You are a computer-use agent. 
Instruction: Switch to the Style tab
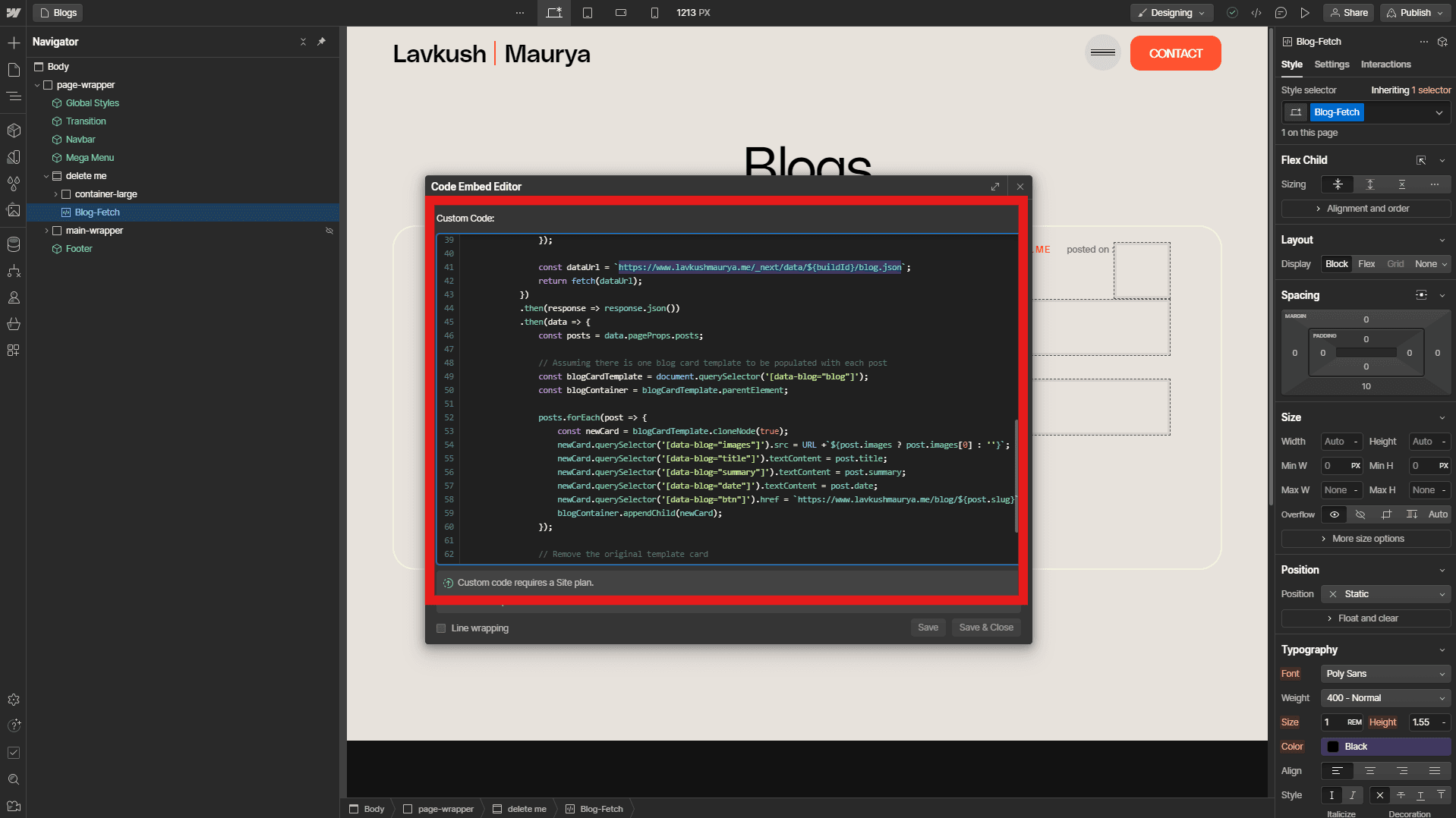[1291, 64]
